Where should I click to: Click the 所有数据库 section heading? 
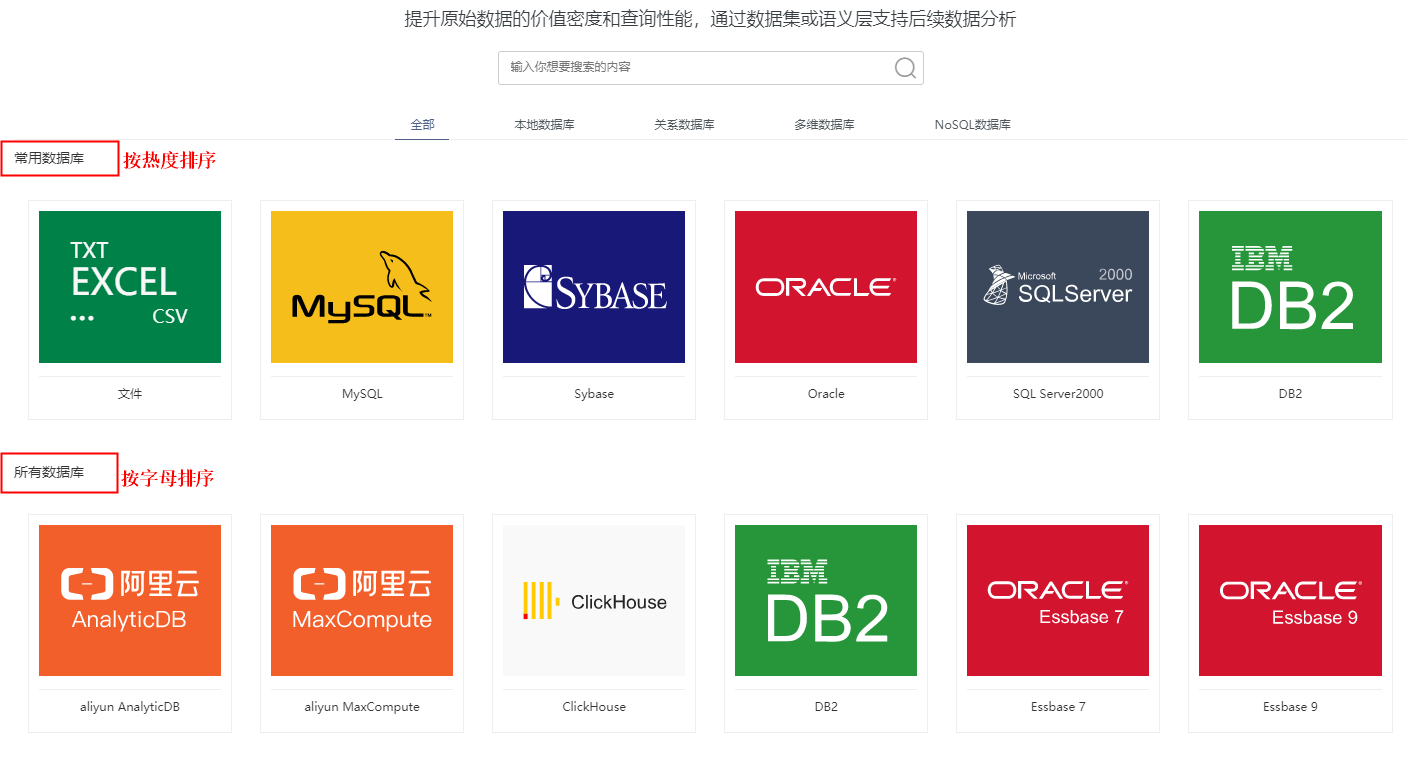49,472
